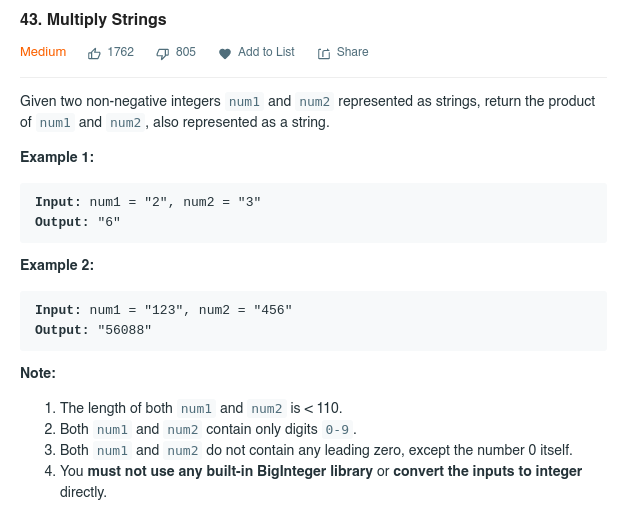Click the Input line with num1 = "123"
The height and width of the screenshot is (523, 626).
[163, 310]
